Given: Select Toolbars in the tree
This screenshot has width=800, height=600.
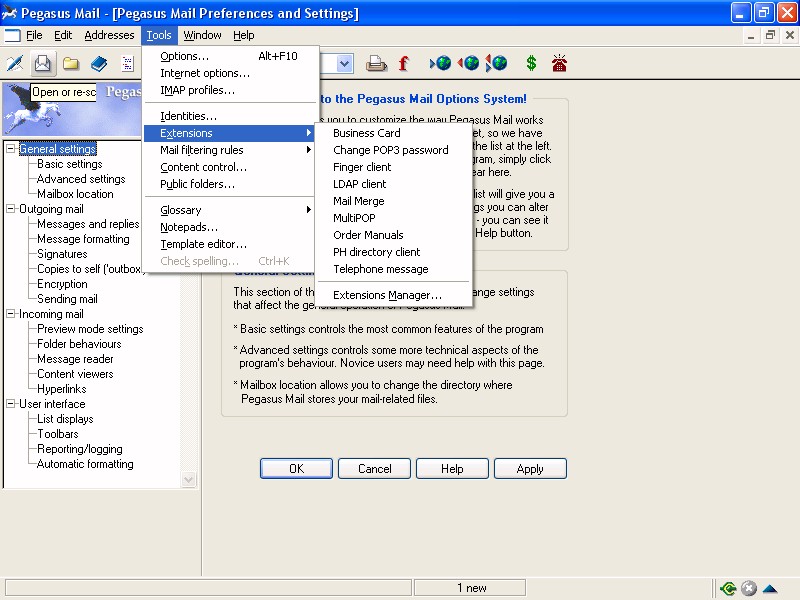Looking at the screenshot, I should (58, 434).
